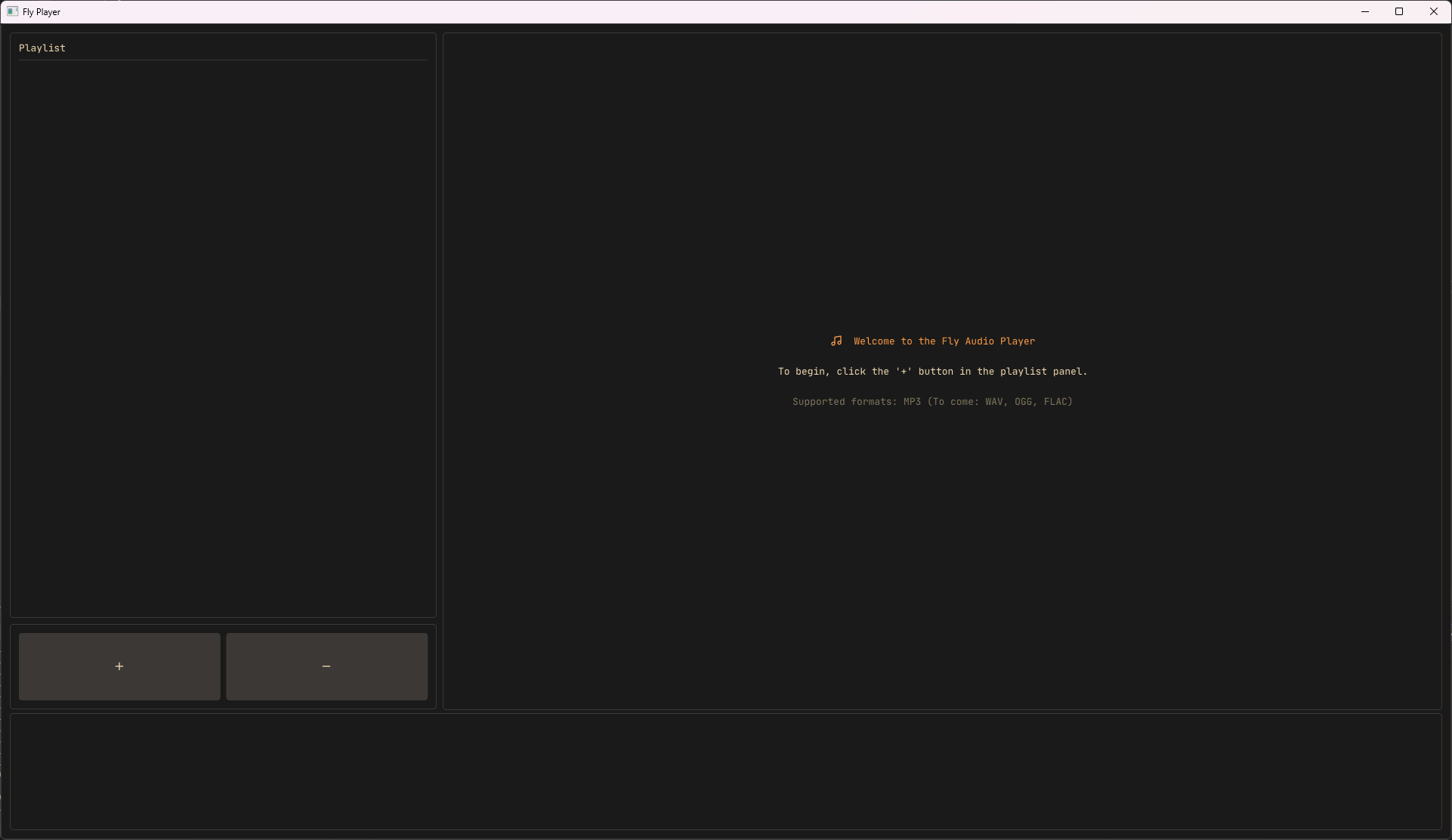1452x840 pixels.
Task: Click the Playlist header label
Action: [x=42, y=48]
